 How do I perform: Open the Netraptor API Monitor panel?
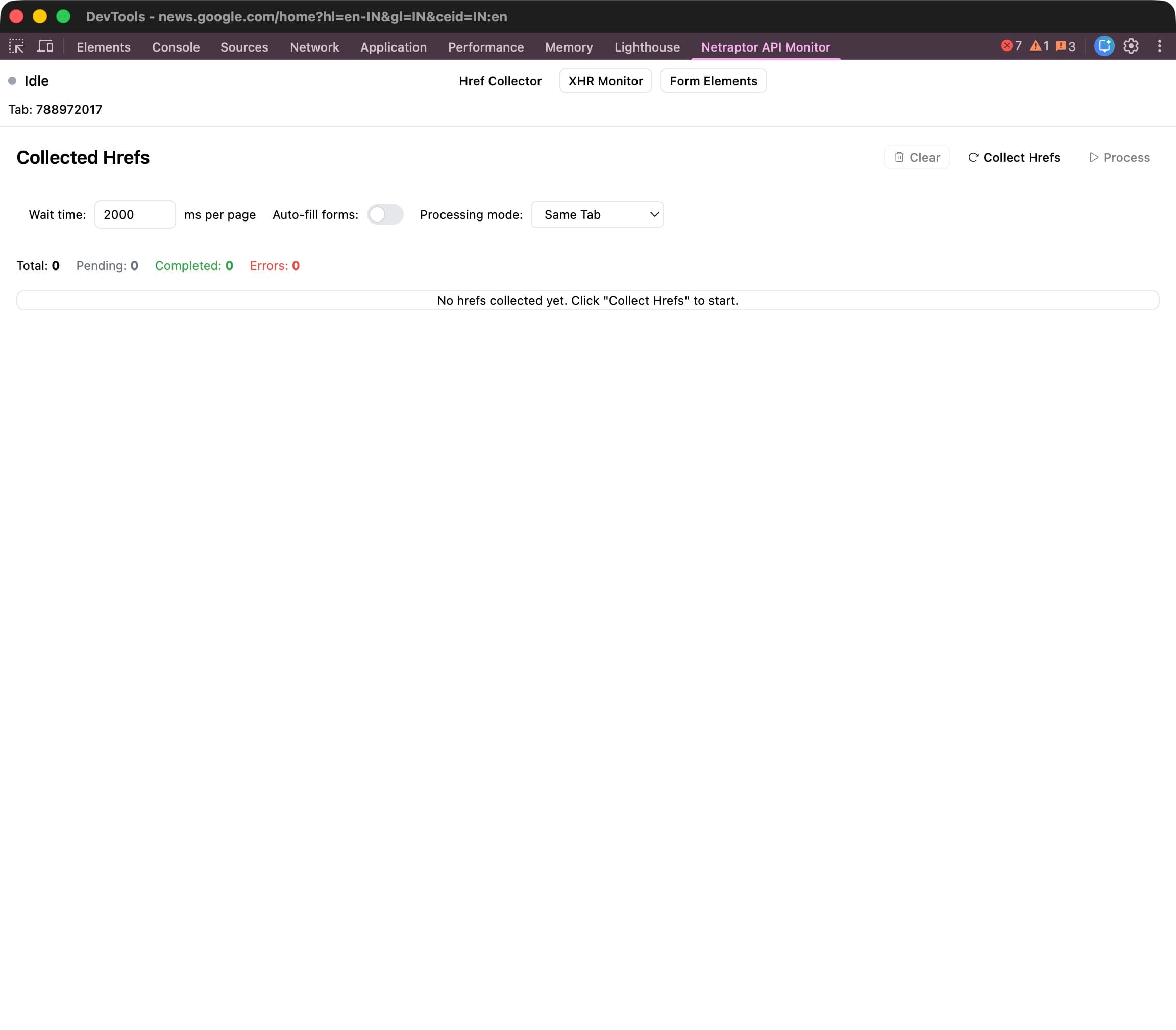tap(765, 47)
